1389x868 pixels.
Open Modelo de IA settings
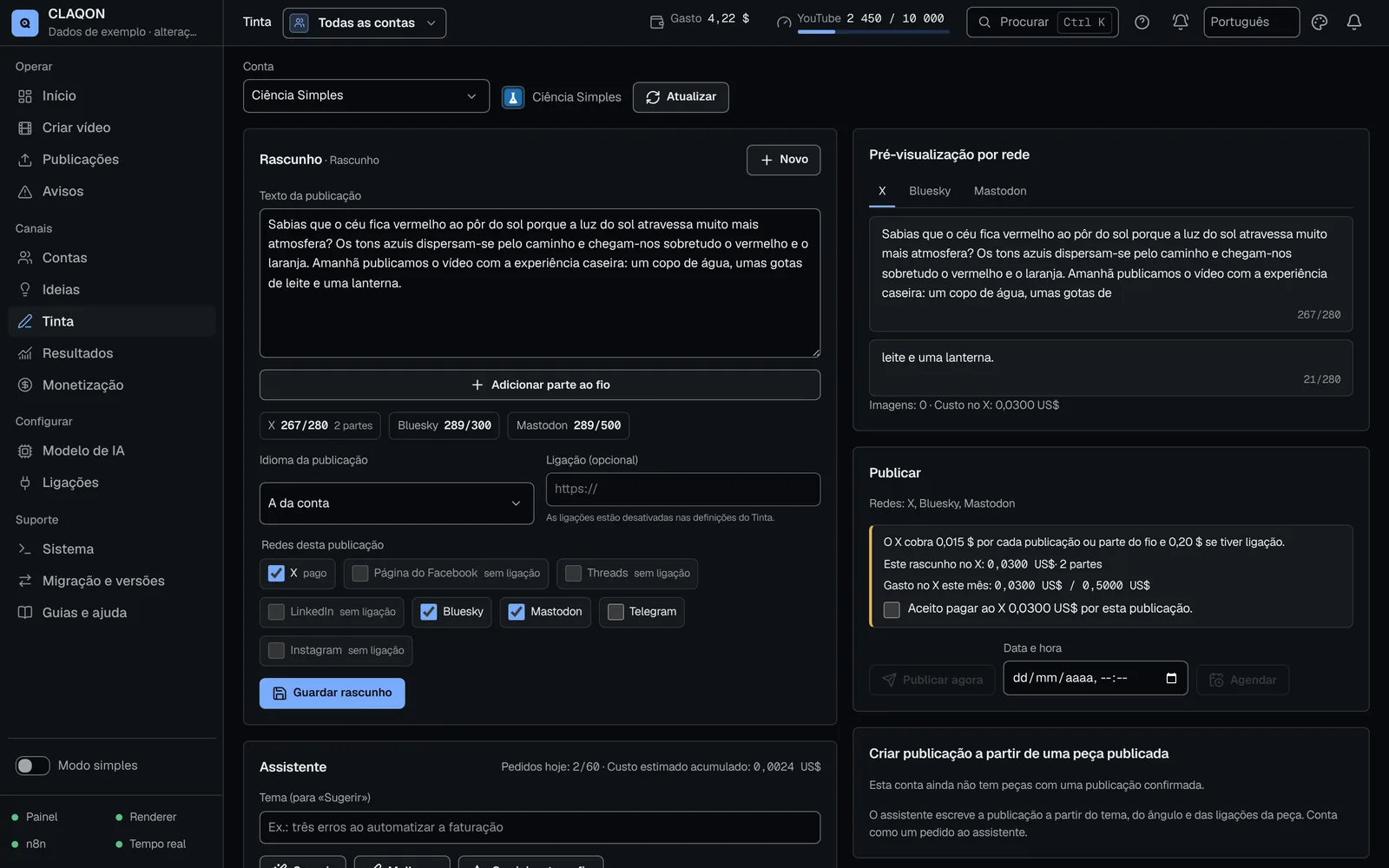coord(111,450)
